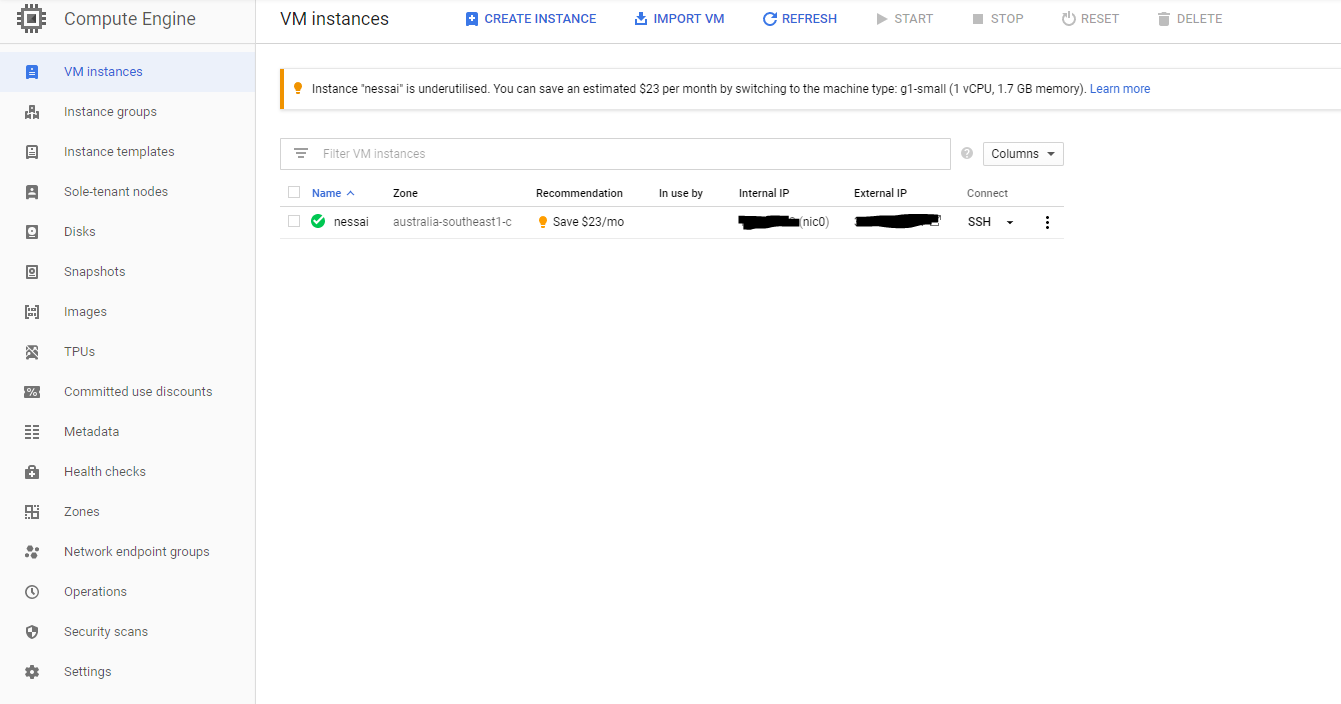Viewport: 1341px width, 704px height.
Task: Click the SSH connect button for nessai
Action: 979,222
